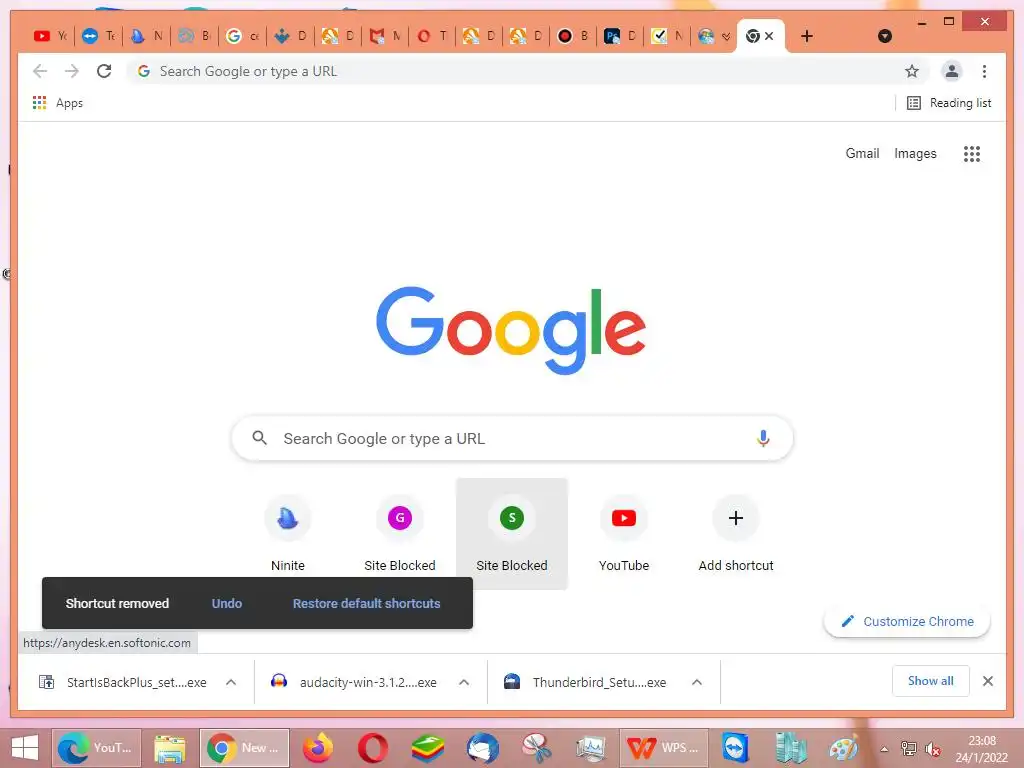Close the downloads bar

point(988,681)
